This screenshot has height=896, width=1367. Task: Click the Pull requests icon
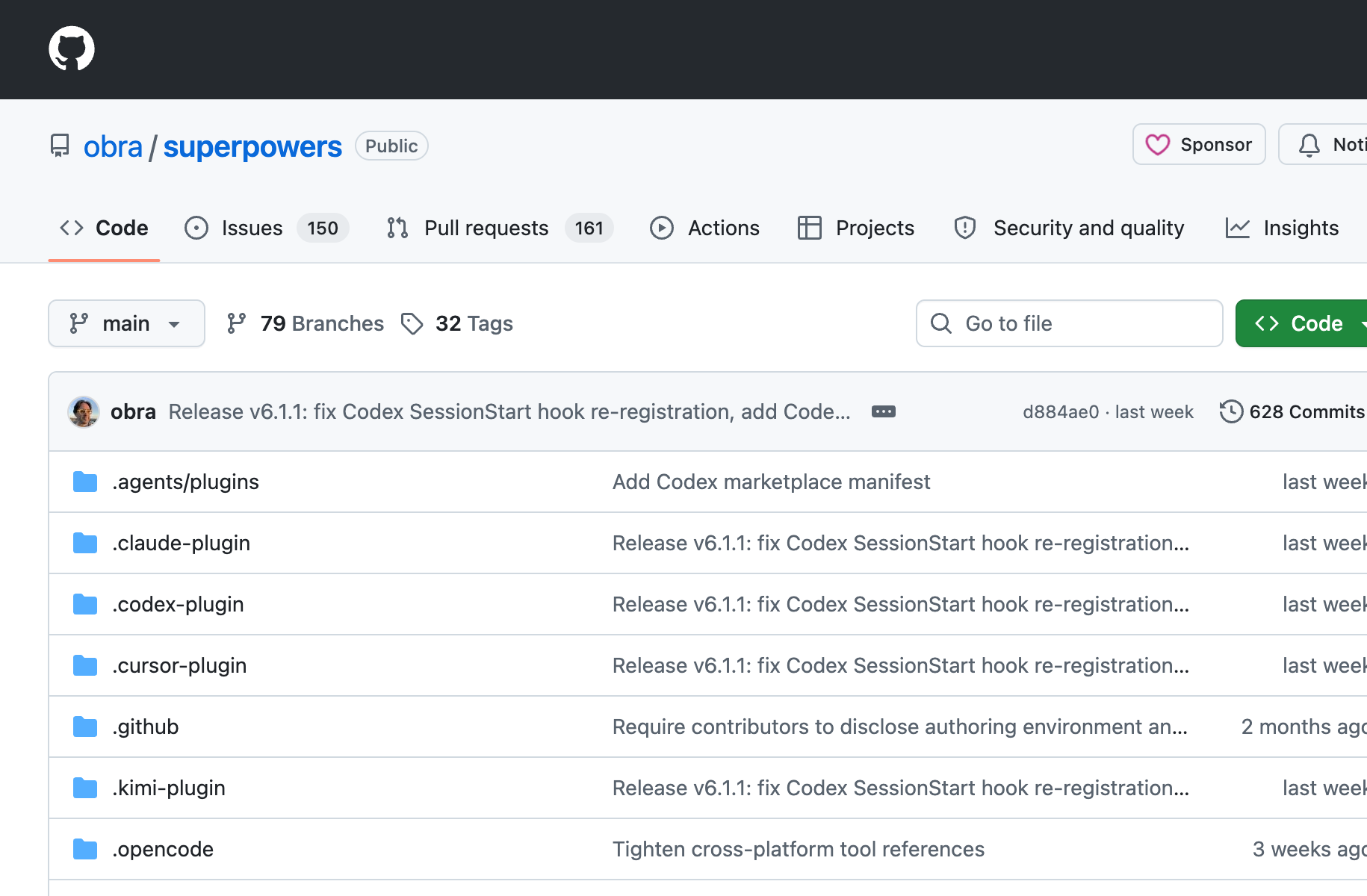[397, 228]
